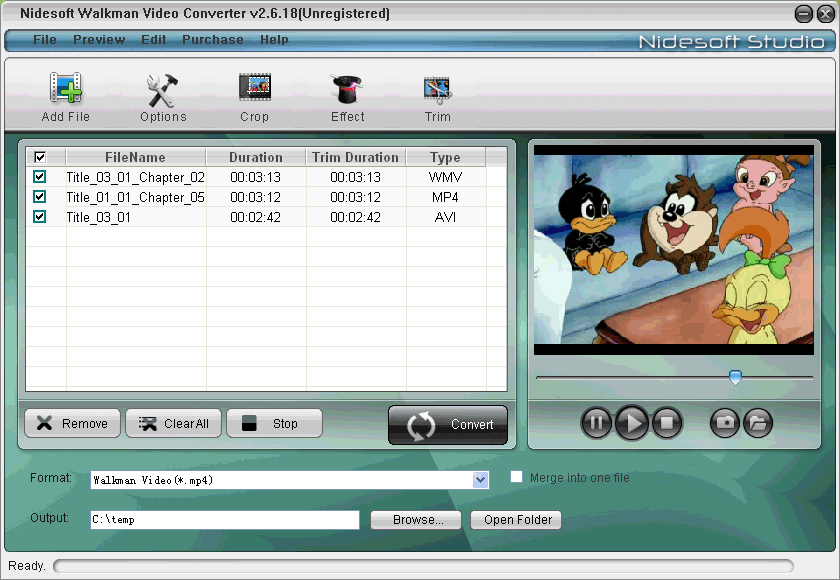This screenshot has height=580, width=840.
Task: Click the video seek slider handle
Action: pyautogui.click(x=736, y=377)
